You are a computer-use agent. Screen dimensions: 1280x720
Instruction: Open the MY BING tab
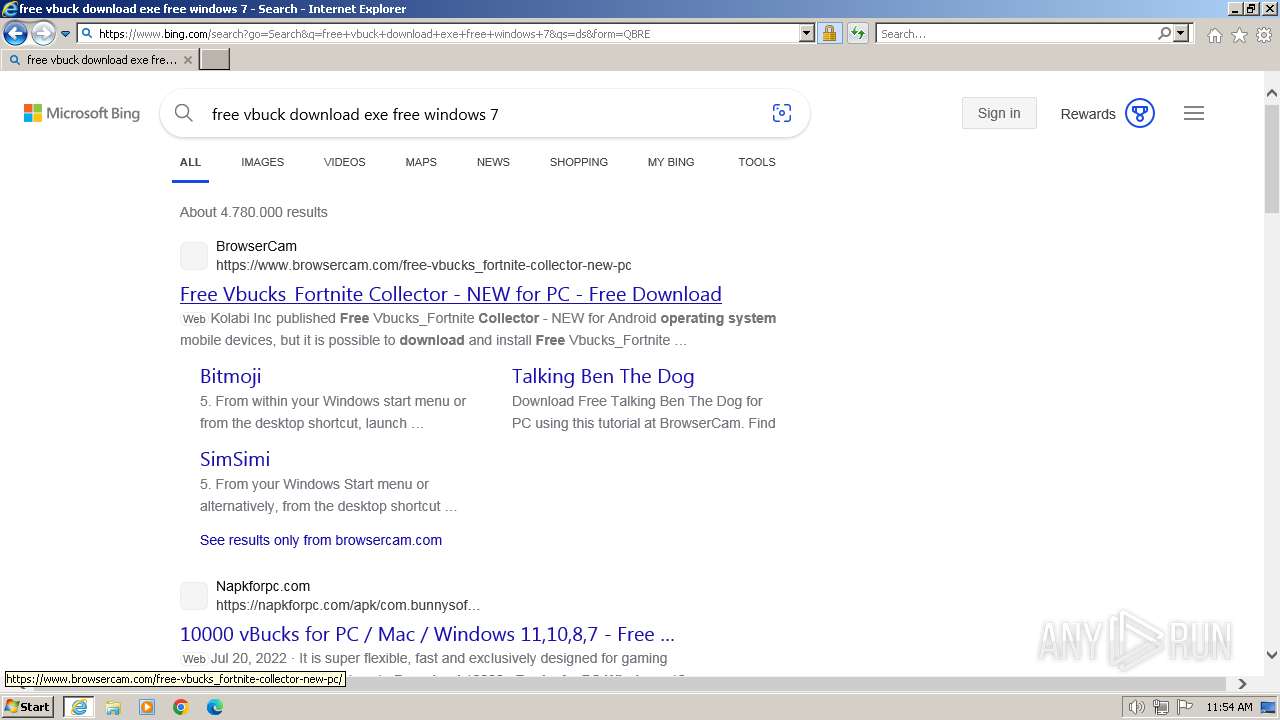[x=671, y=162]
